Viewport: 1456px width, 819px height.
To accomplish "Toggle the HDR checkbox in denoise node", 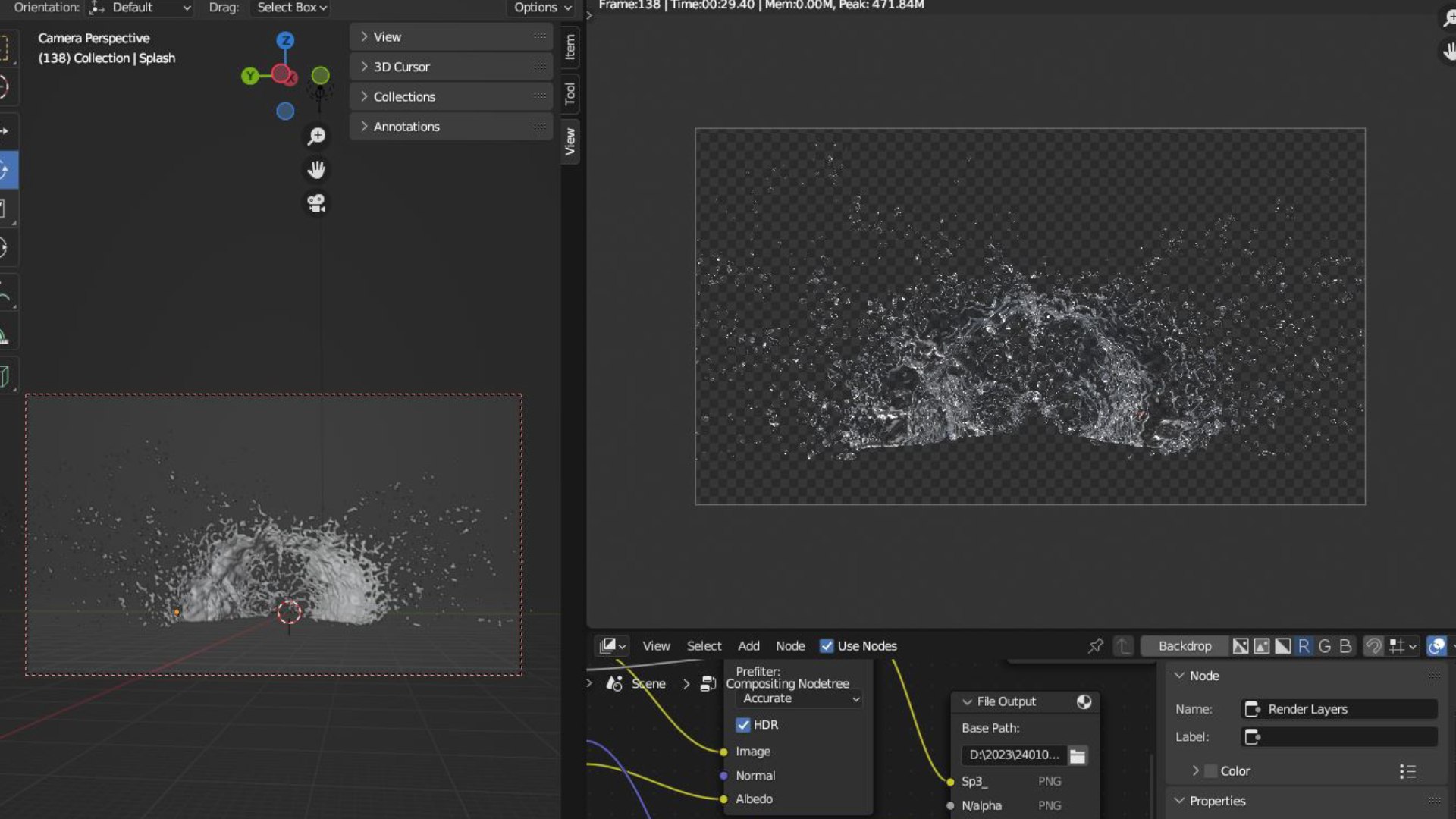I will coord(743,725).
